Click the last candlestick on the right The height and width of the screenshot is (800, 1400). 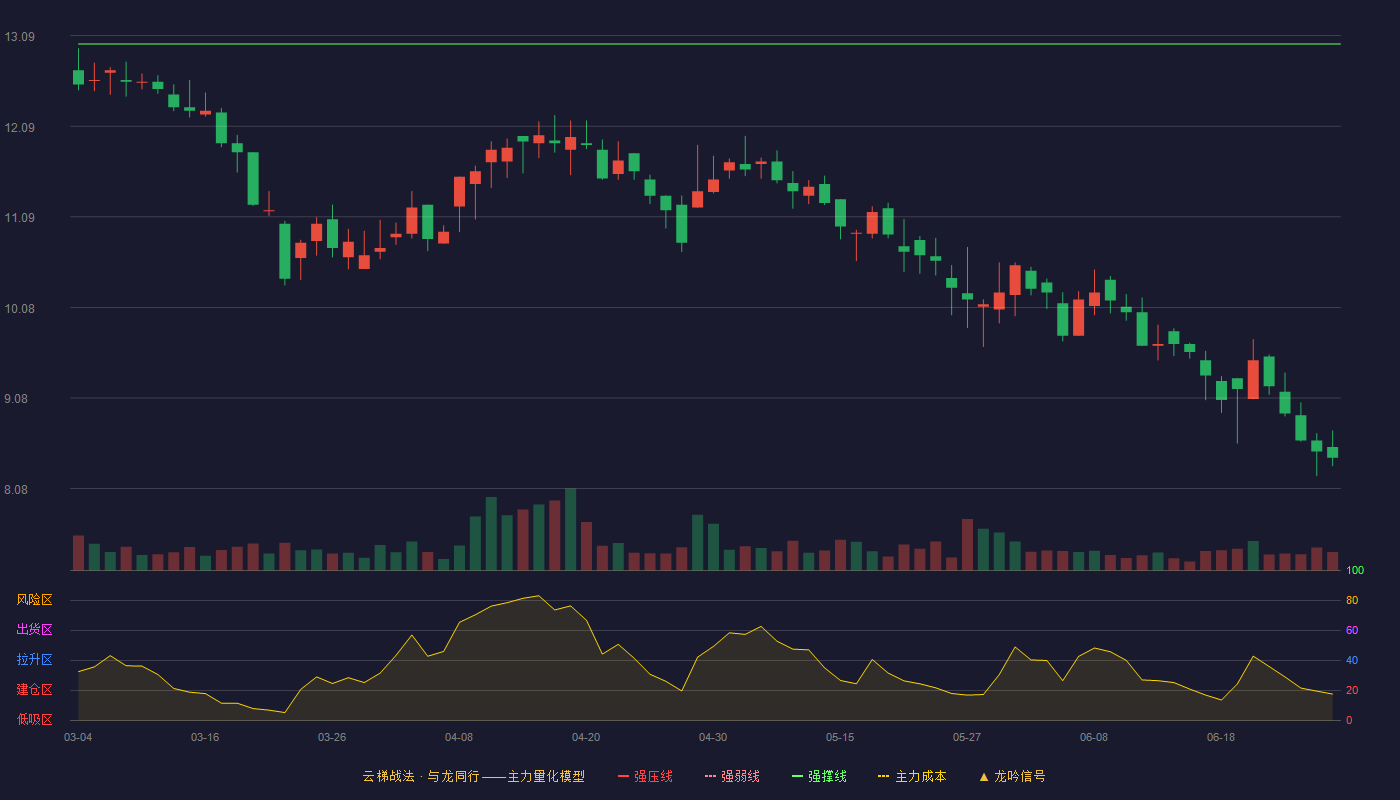click(x=1332, y=451)
